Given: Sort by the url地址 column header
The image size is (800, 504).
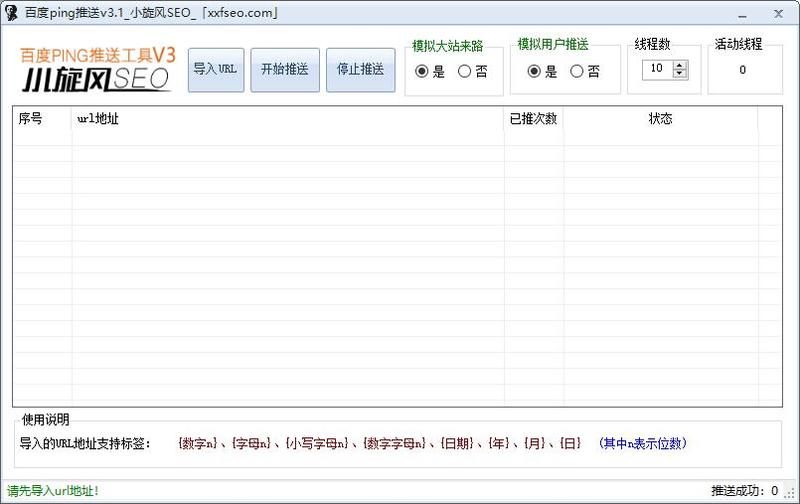Looking at the screenshot, I should 287,119.
